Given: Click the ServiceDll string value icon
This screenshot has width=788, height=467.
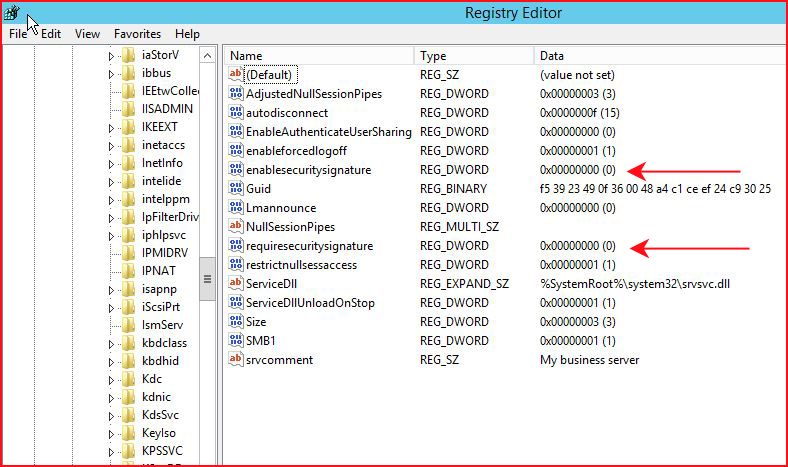Looking at the screenshot, I should [236, 284].
